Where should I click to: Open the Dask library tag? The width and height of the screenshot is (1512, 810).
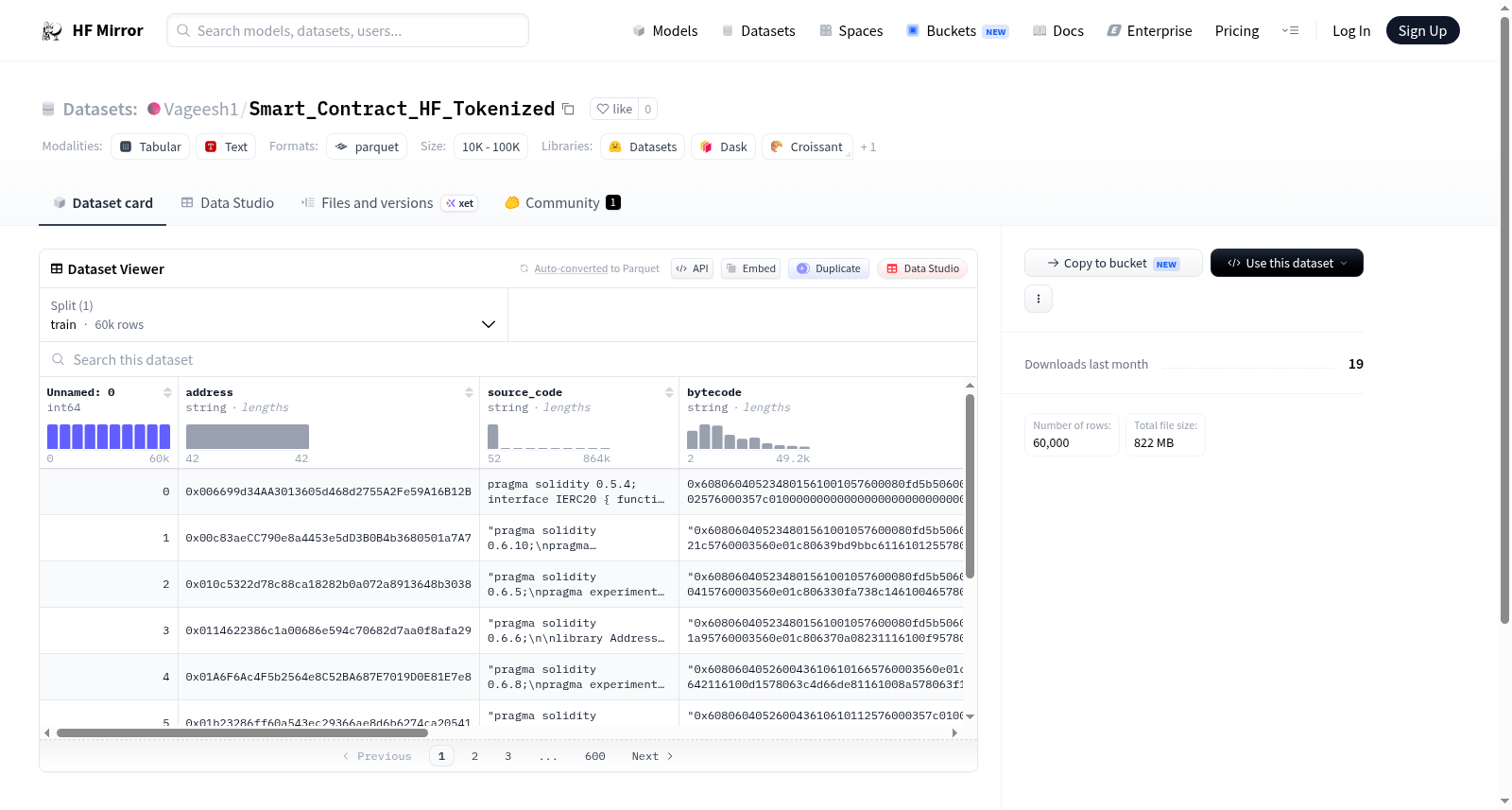tap(723, 146)
